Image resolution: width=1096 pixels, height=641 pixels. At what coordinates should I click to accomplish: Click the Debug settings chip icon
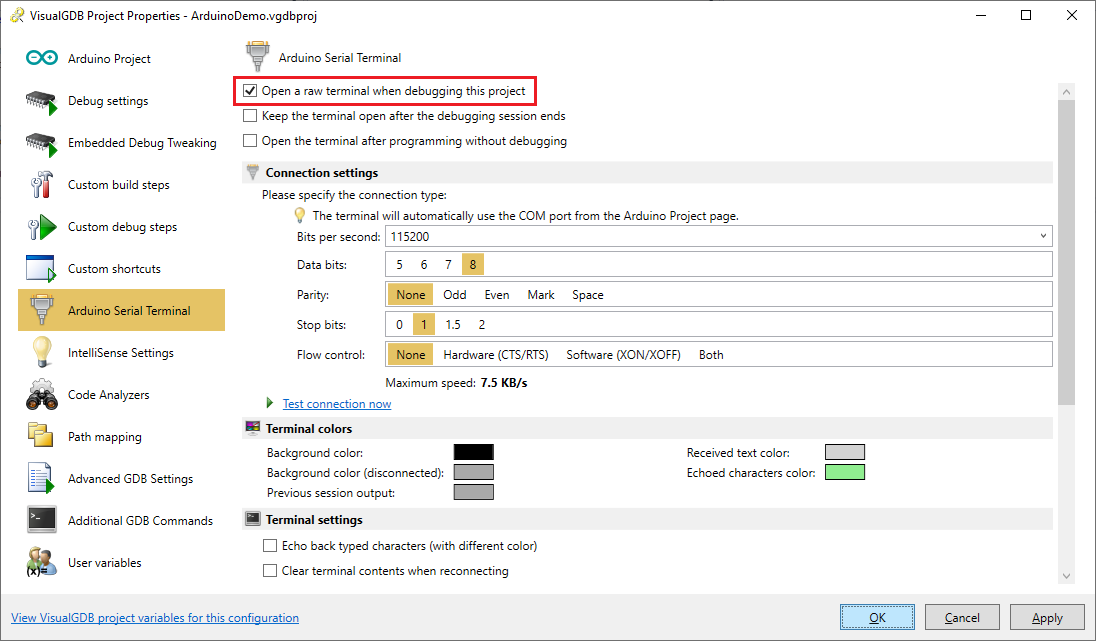(41, 102)
